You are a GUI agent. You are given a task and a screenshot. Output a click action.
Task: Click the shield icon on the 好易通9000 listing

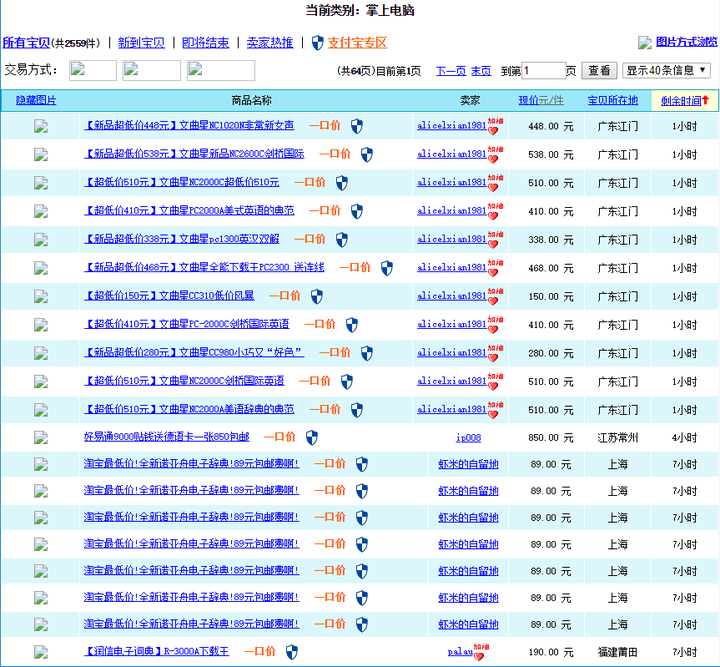pyautogui.click(x=312, y=438)
